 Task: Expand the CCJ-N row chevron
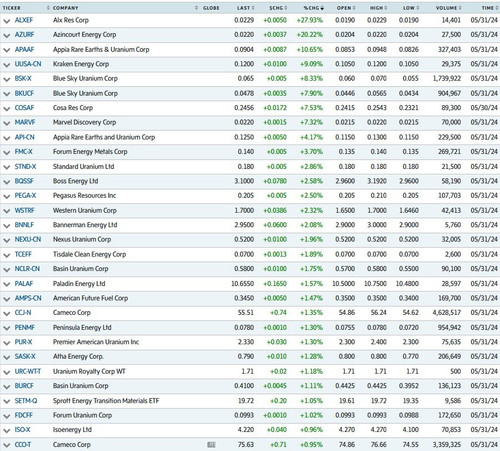click(6, 314)
